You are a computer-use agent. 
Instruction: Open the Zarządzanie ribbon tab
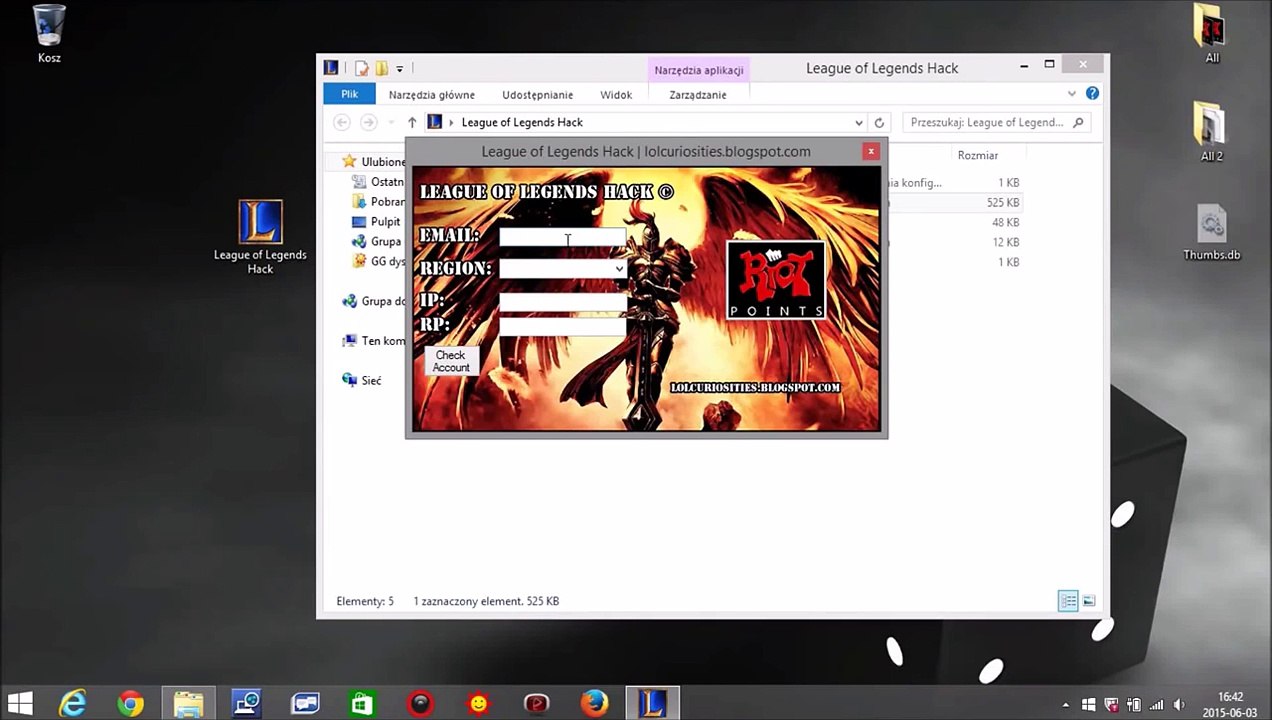tap(698, 94)
